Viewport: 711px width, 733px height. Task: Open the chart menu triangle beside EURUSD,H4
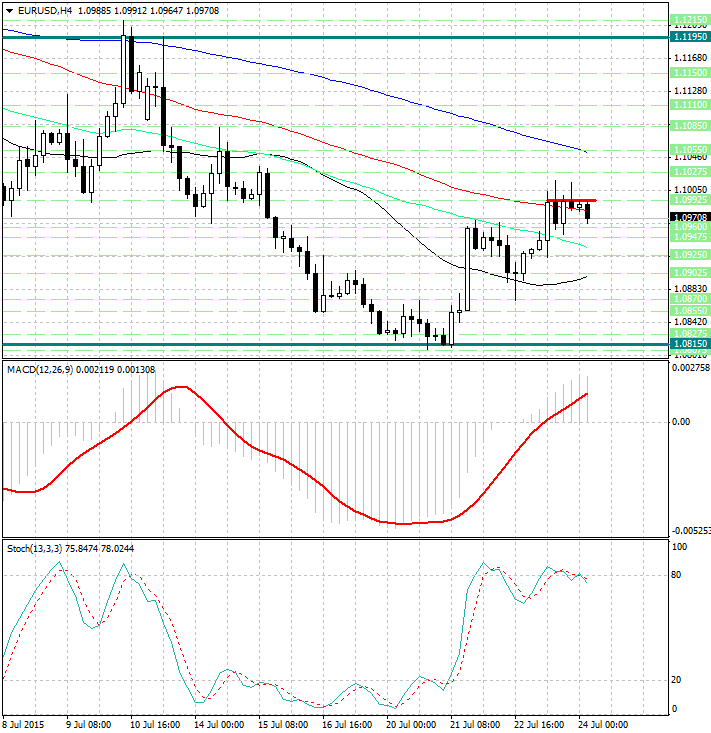(9, 10)
